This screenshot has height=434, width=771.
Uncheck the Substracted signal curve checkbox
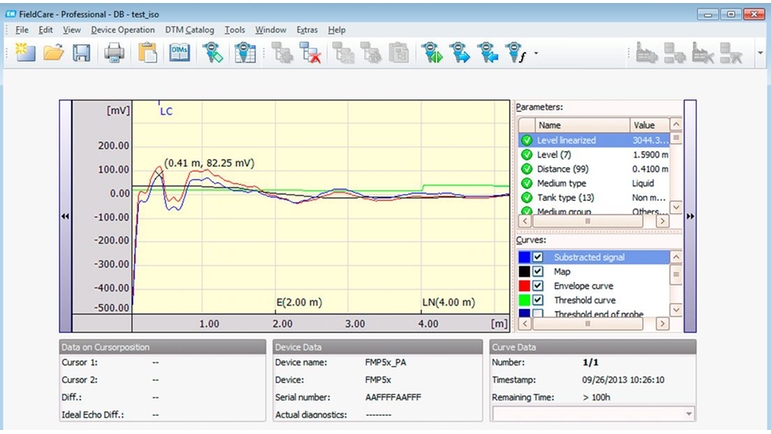pos(538,257)
